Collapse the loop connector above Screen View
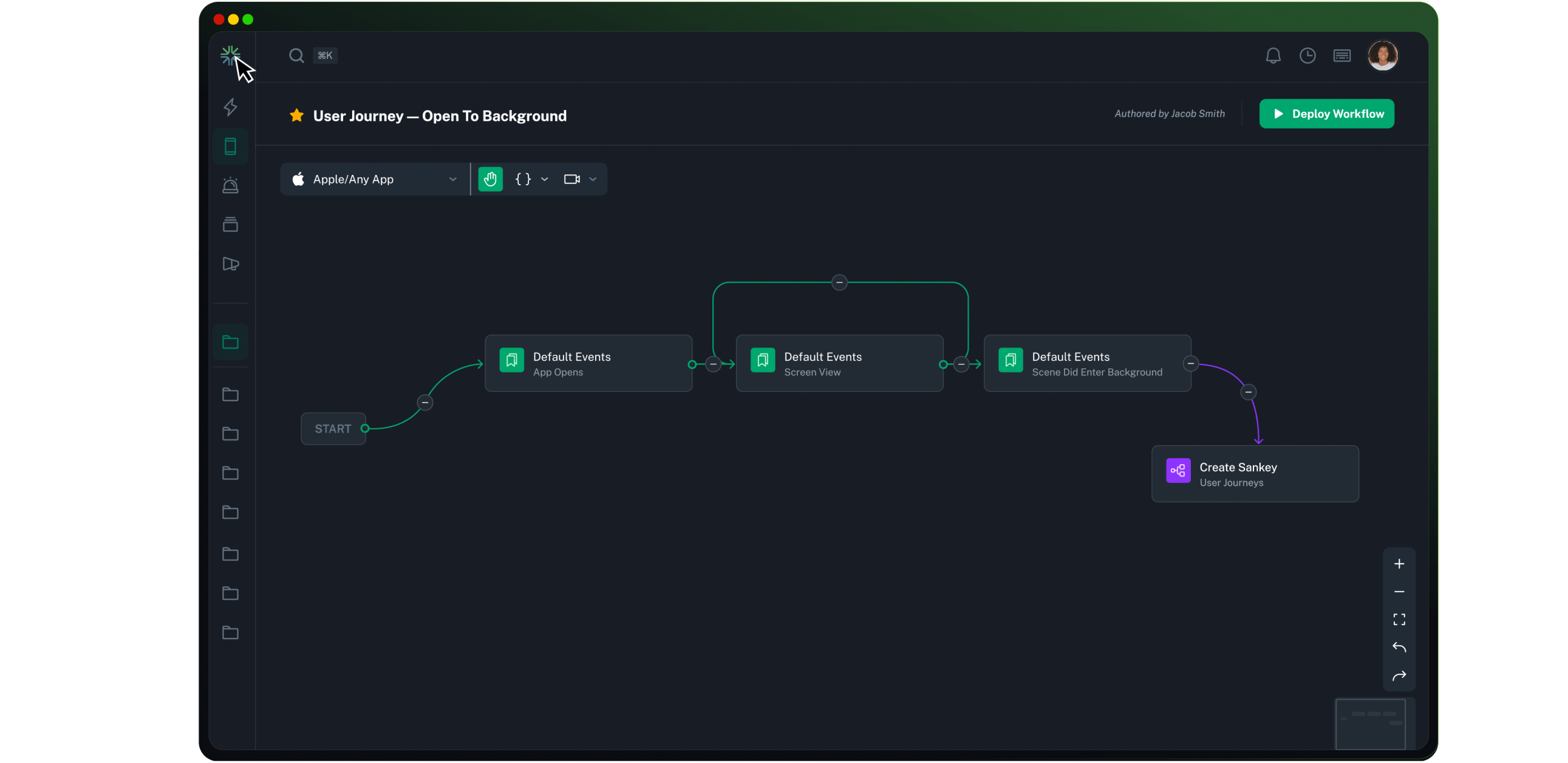 tap(839, 282)
